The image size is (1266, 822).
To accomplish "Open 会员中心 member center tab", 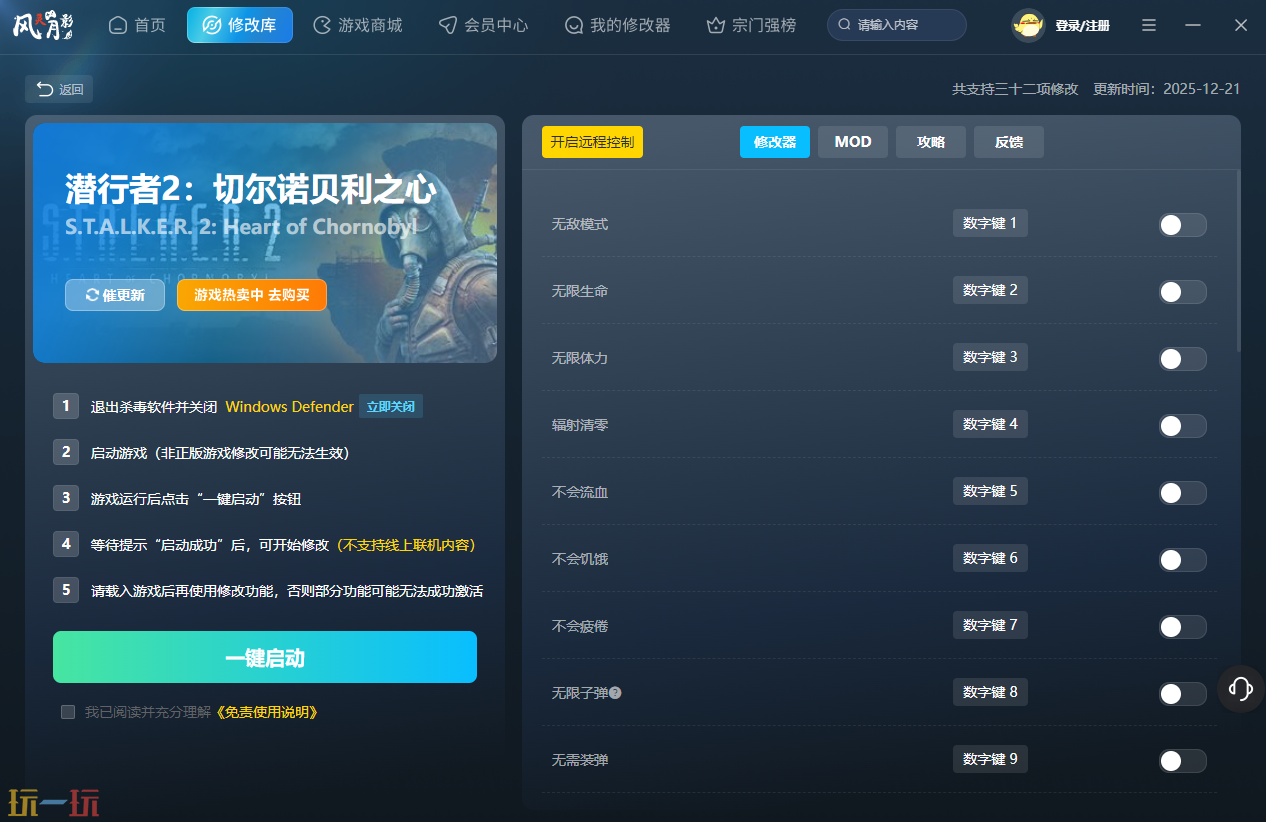I will (483, 25).
